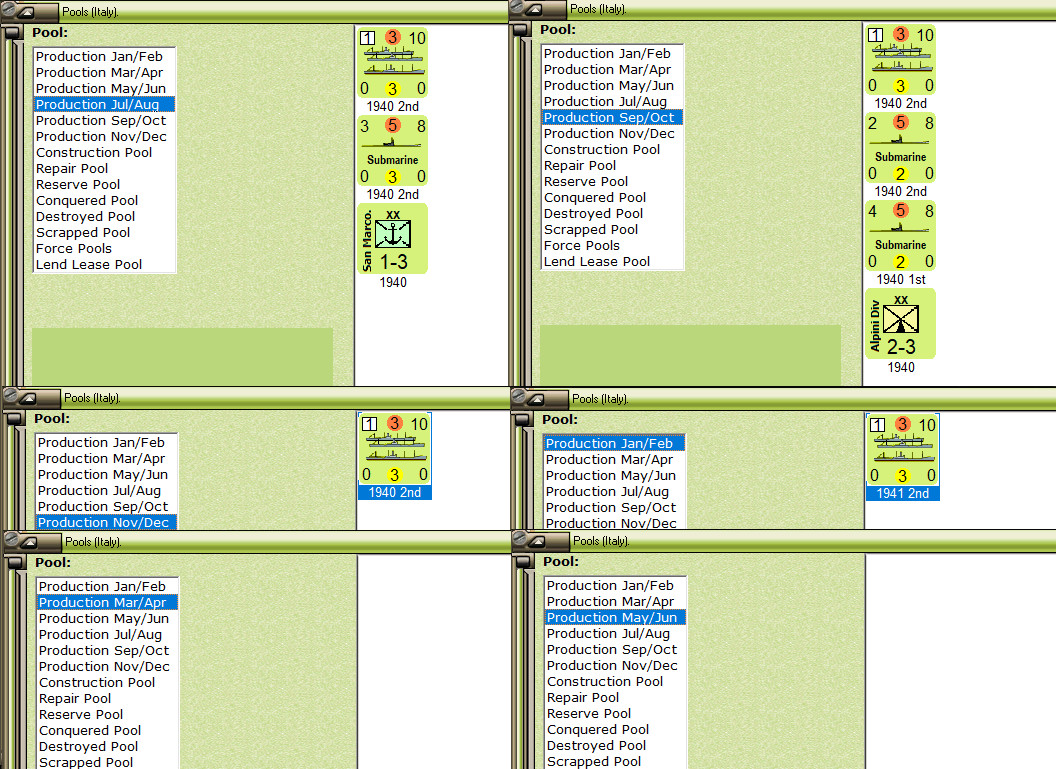Pick Production Nov/Dec in the Sep/Oct-highlighted window
This screenshot has width=1056, height=769.
coord(612,134)
